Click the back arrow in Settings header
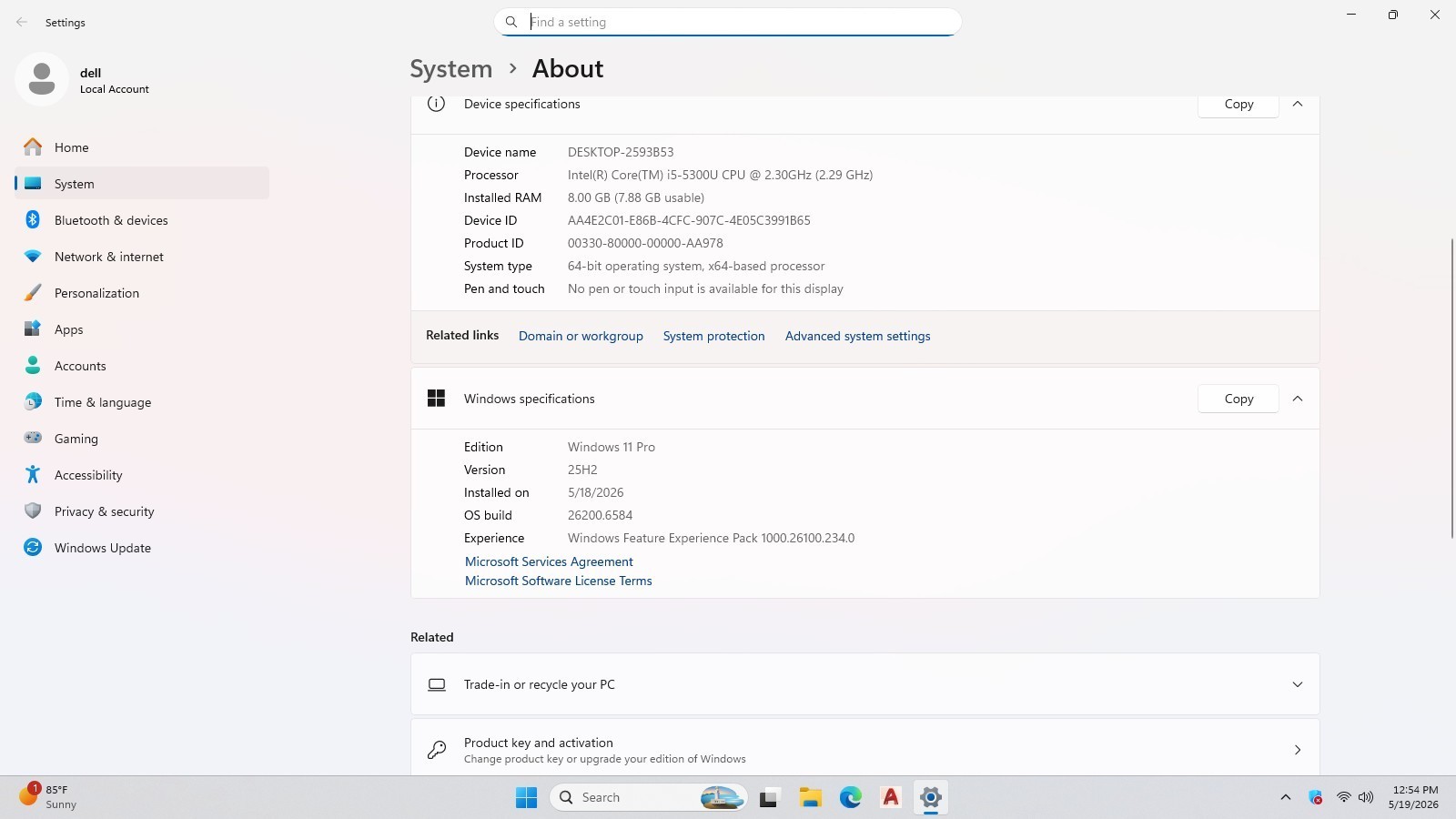Screen dimensions: 1456x819 (22, 22)
